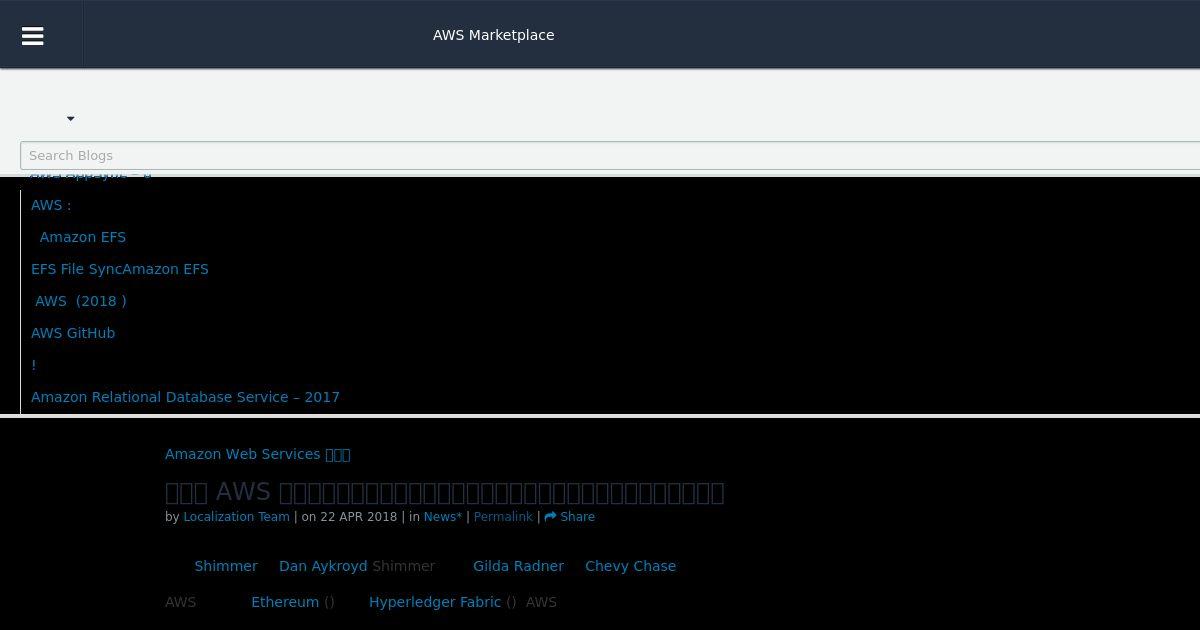1200x630 pixels.
Task: Open the News* category link
Action: pyautogui.click(x=443, y=517)
